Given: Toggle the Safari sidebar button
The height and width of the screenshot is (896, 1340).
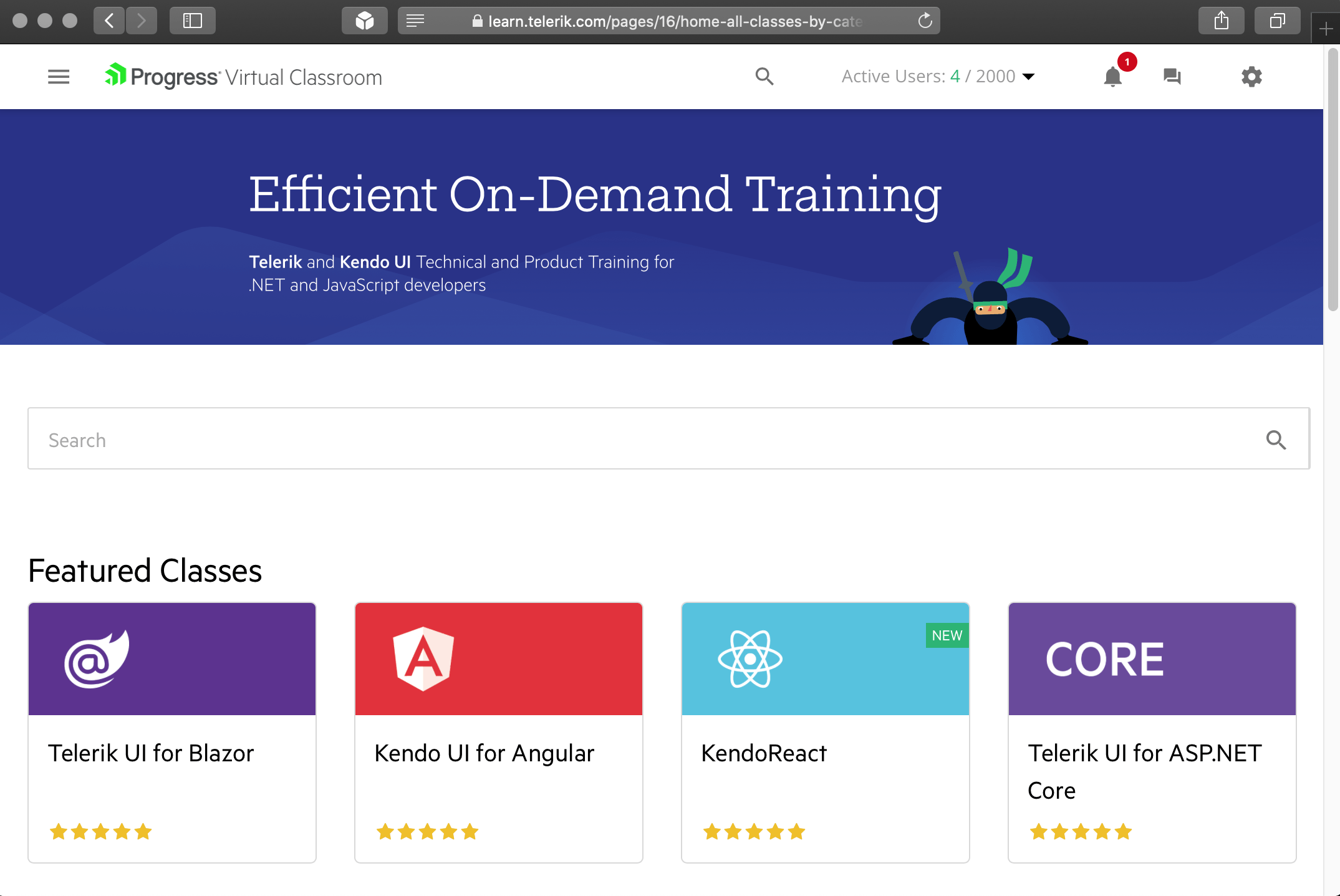Looking at the screenshot, I should (x=193, y=21).
